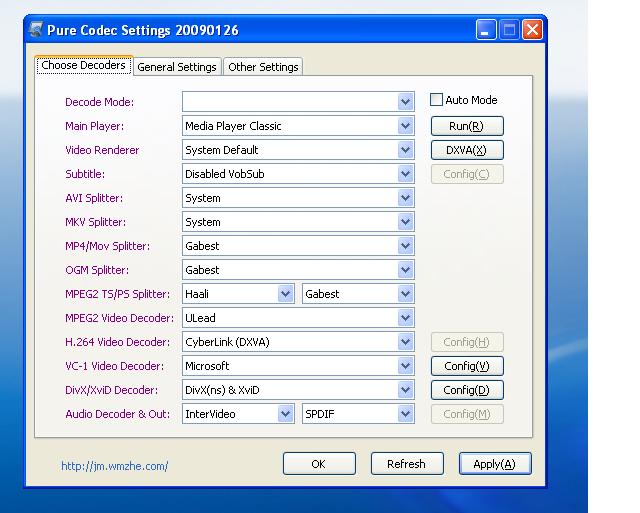Close the Pure Codec Settings window
This screenshot has width=640, height=513.
click(532, 30)
